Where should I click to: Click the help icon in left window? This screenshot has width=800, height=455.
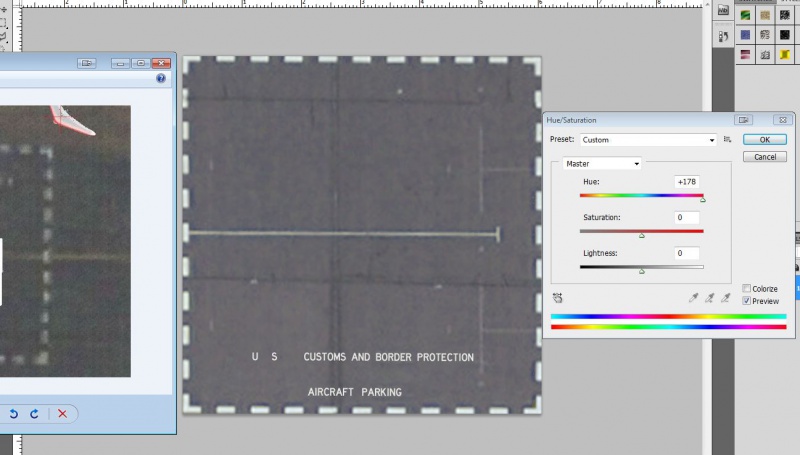click(161, 78)
